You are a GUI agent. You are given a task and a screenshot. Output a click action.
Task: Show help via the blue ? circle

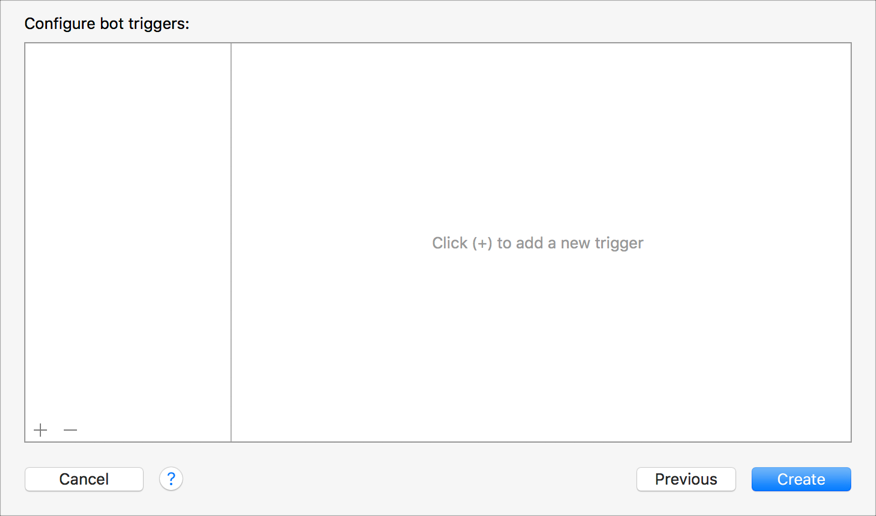pyautogui.click(x=171, y=479)
